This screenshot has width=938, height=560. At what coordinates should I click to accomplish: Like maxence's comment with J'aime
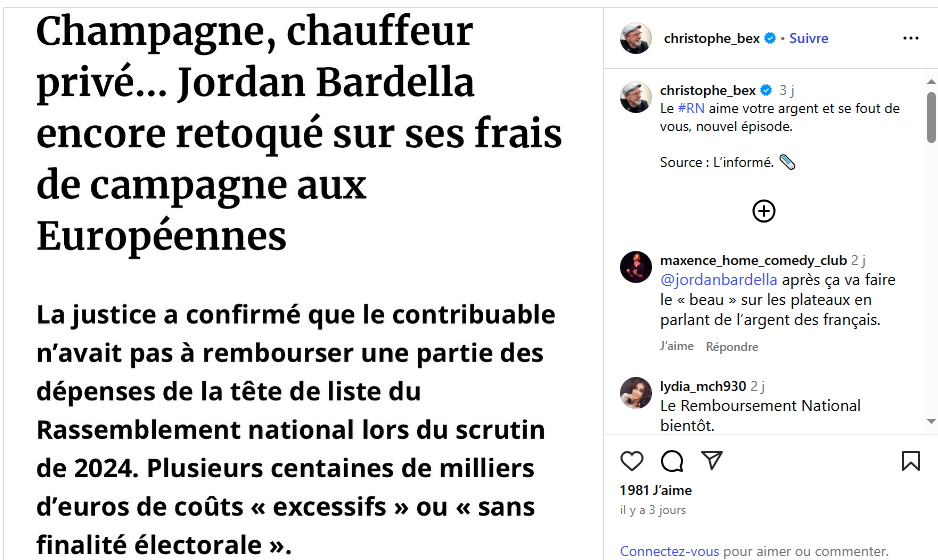676,346
